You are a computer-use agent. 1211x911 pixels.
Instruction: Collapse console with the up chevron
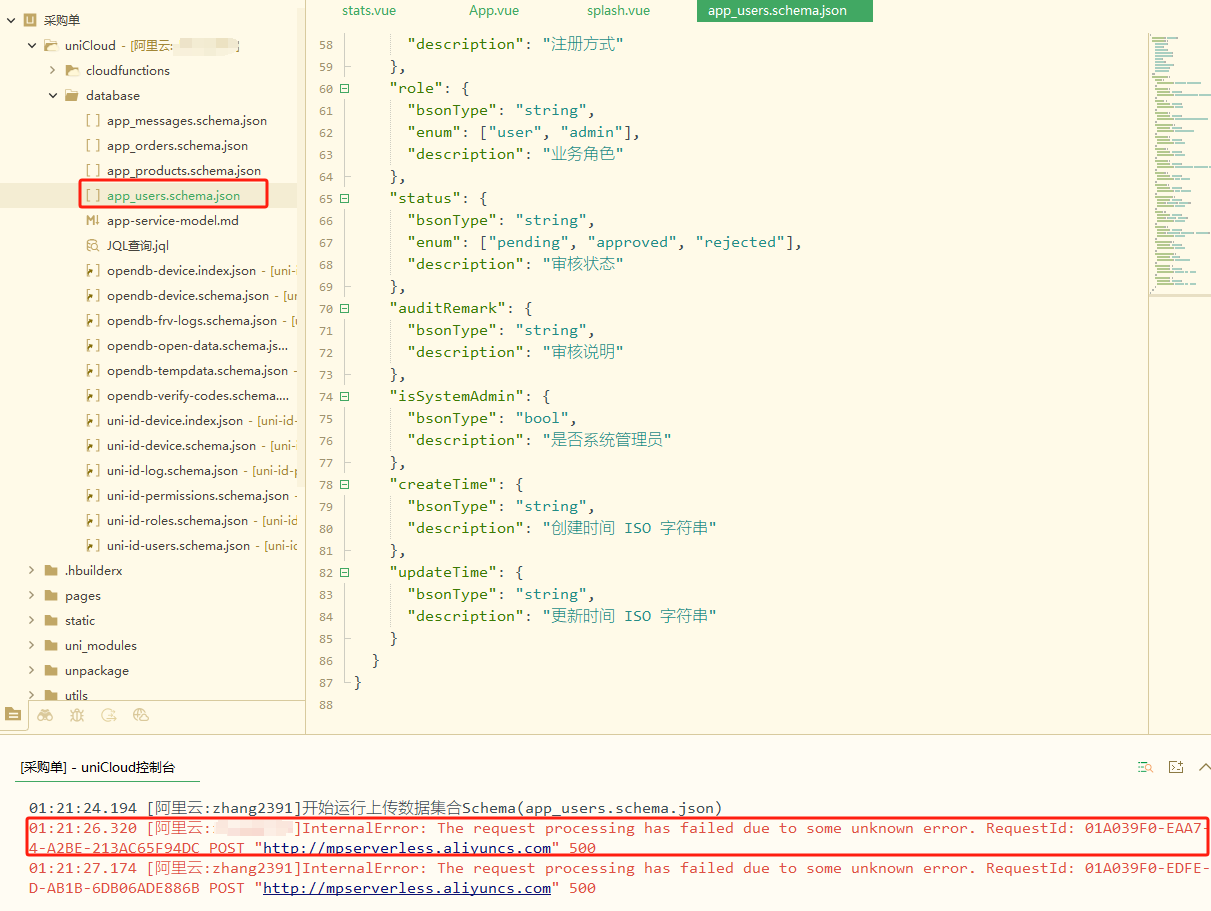click(x=1203, y=767)
